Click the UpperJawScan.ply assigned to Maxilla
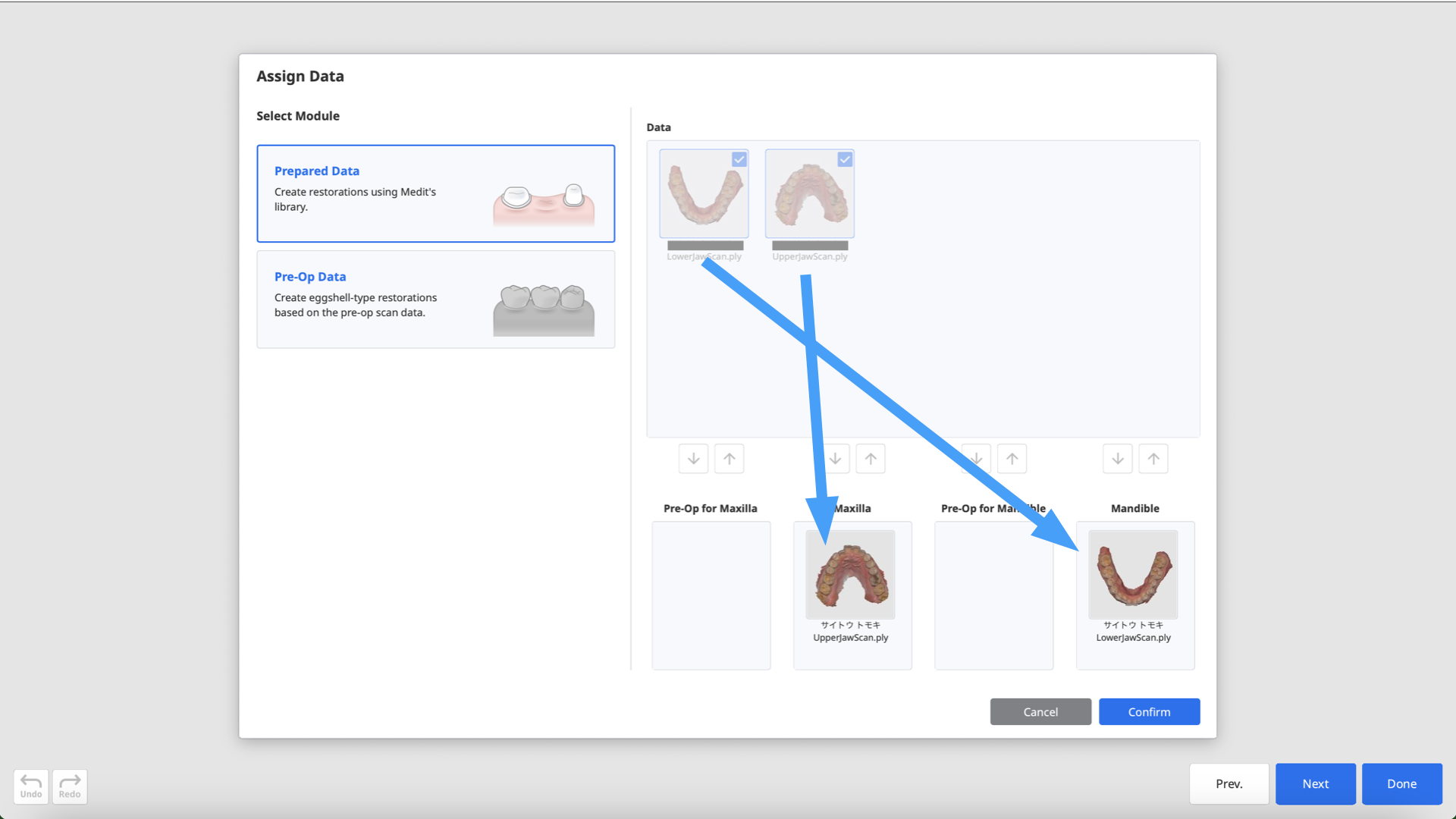1456x819 pixels. pyautogui.click(x=852, y=574)
